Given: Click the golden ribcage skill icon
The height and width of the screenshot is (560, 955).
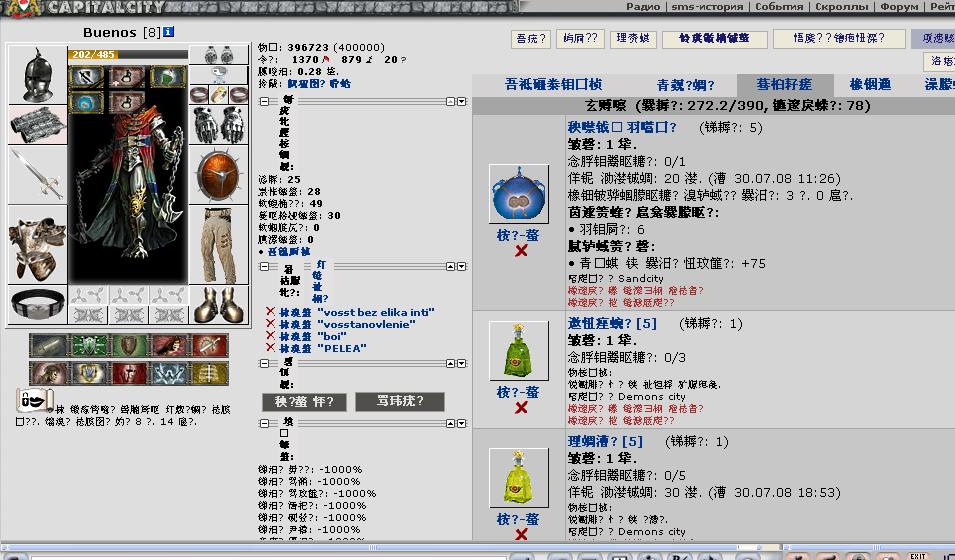Looking at the screenshot, I should 210,373.
